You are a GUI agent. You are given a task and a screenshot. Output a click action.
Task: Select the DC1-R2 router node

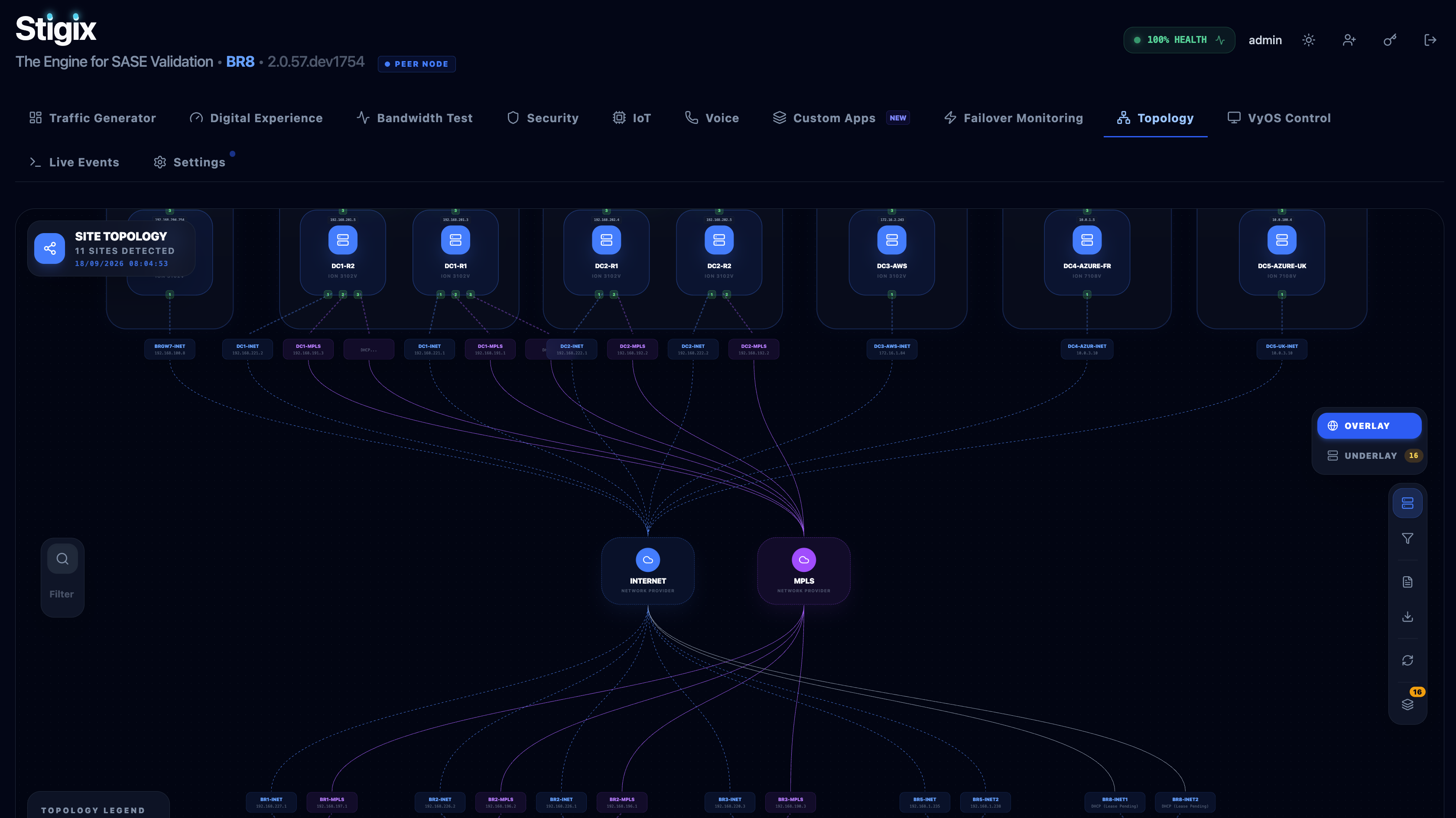click(x=342, y=252)
